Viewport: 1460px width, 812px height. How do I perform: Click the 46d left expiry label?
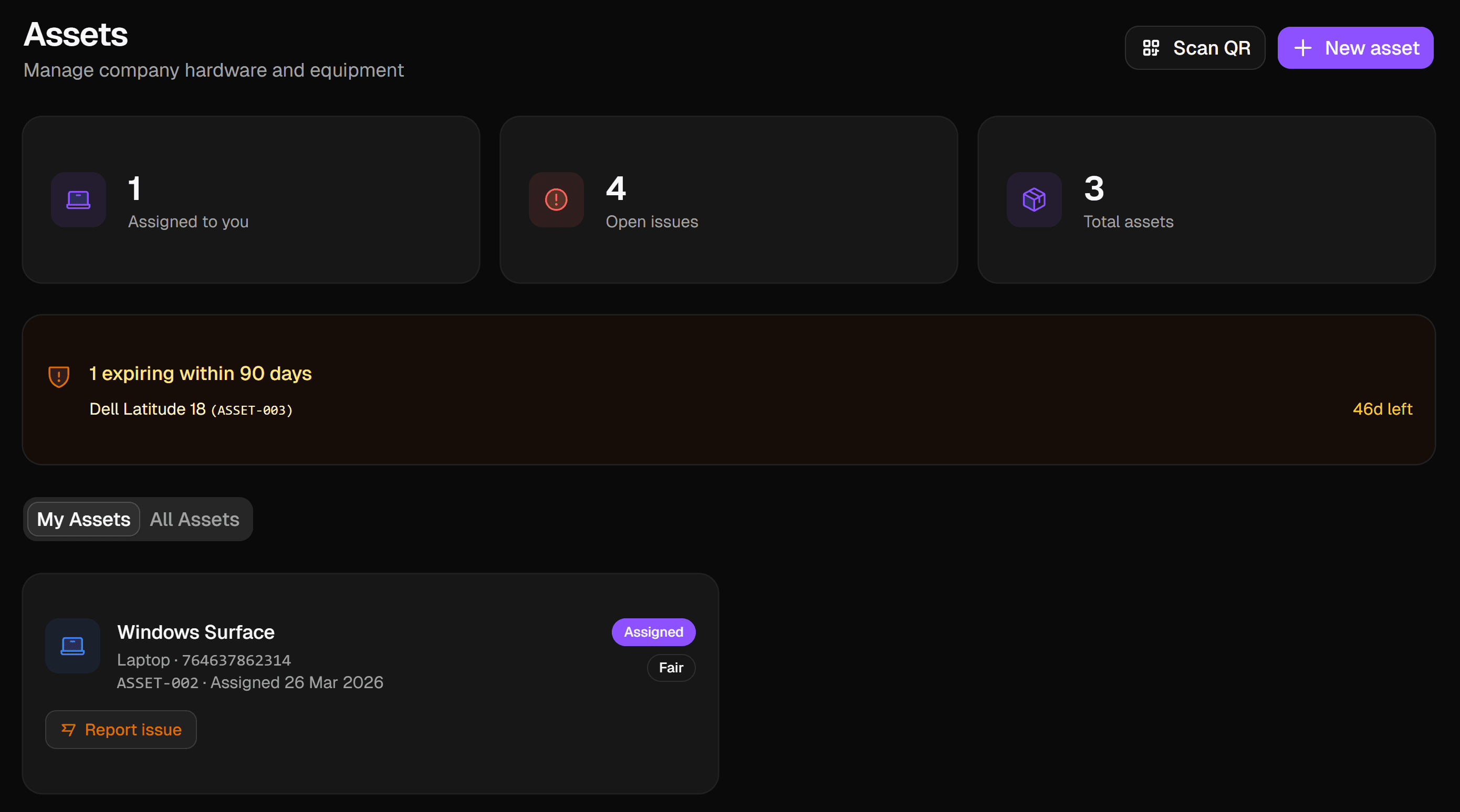(1382, 408)
